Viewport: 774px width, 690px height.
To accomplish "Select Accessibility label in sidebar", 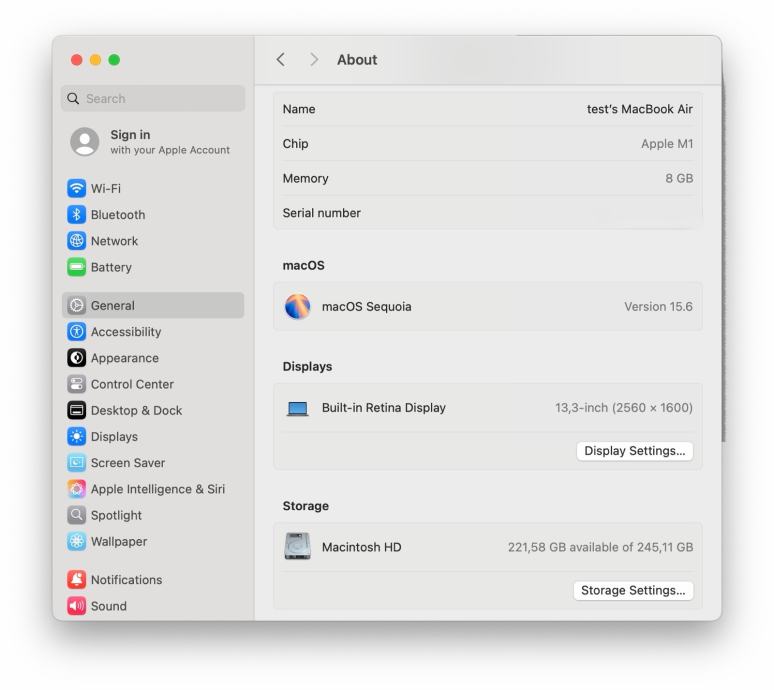I will [x=126, y=332].
